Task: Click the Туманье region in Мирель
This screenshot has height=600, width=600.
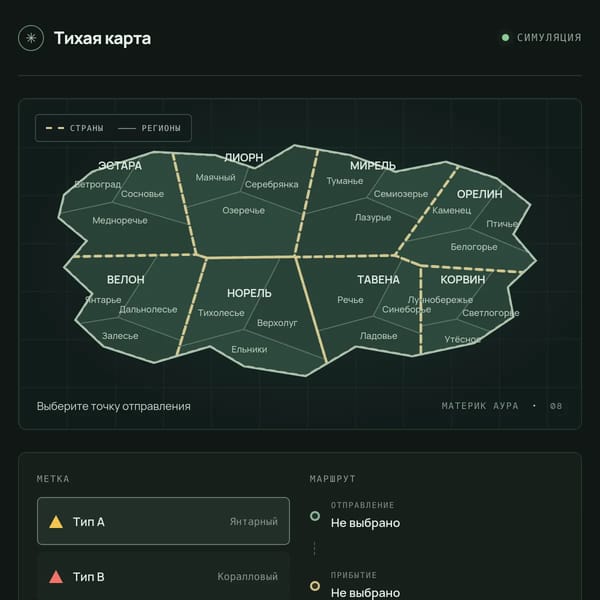Action: [x=345, y=181]
